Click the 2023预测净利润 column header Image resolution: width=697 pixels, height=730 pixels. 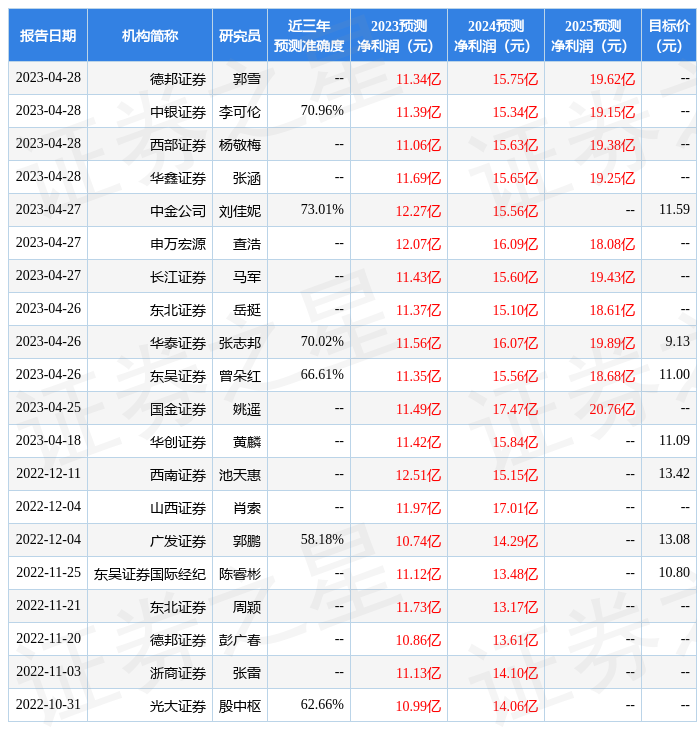[399, 35]
